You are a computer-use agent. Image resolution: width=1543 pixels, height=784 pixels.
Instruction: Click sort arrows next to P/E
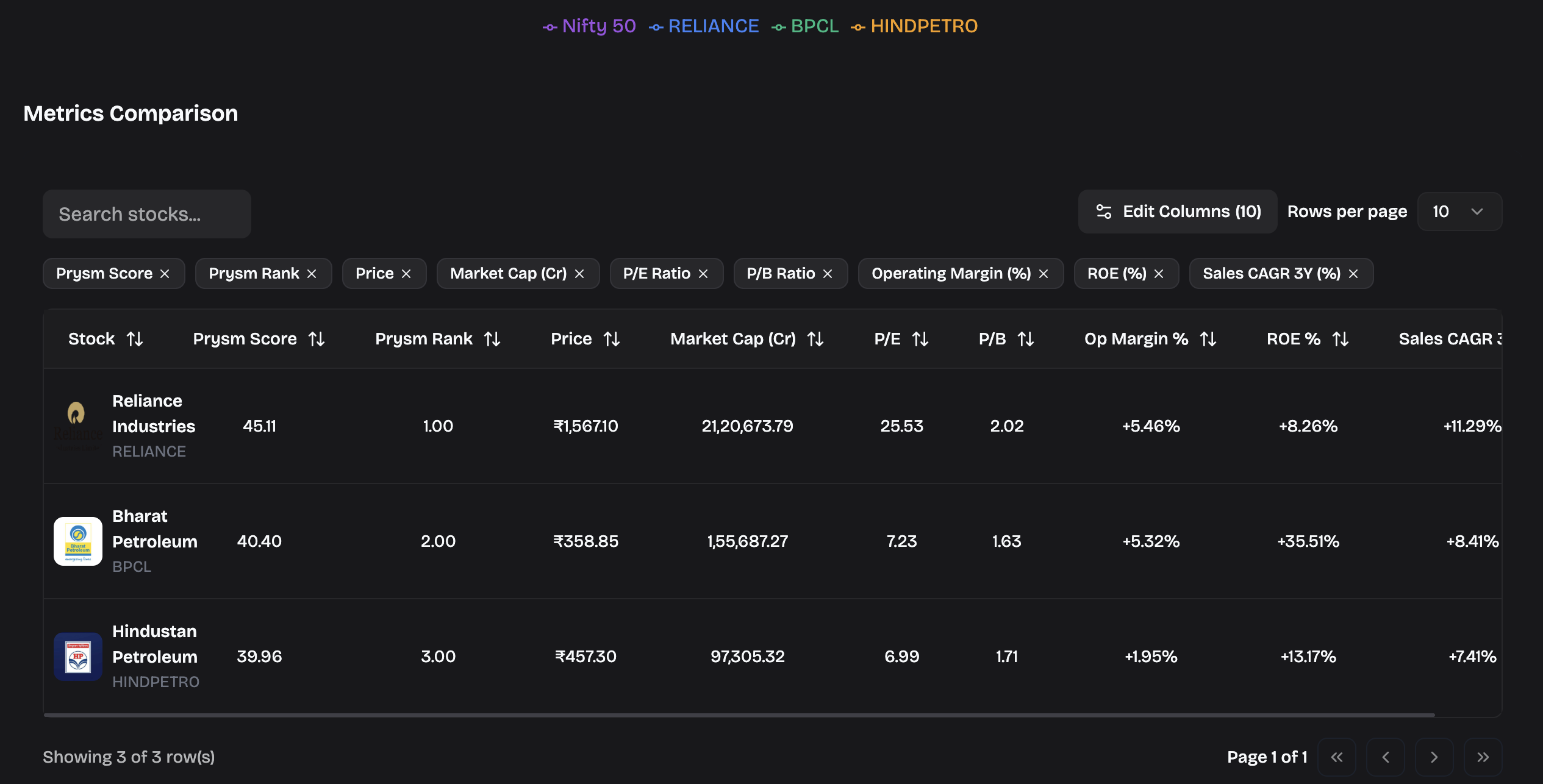click(x=920, y=339)
